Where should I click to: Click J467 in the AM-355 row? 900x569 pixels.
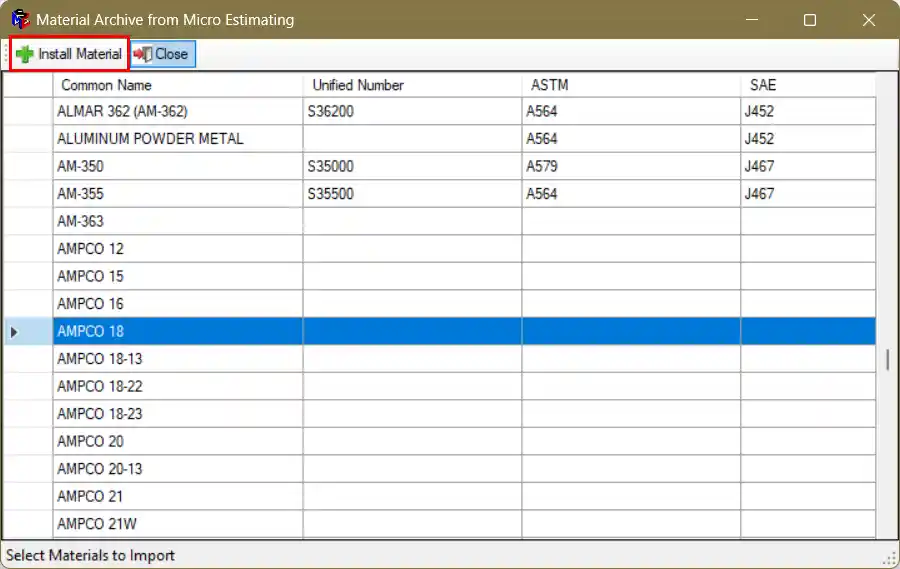click(x=808, y=194)
